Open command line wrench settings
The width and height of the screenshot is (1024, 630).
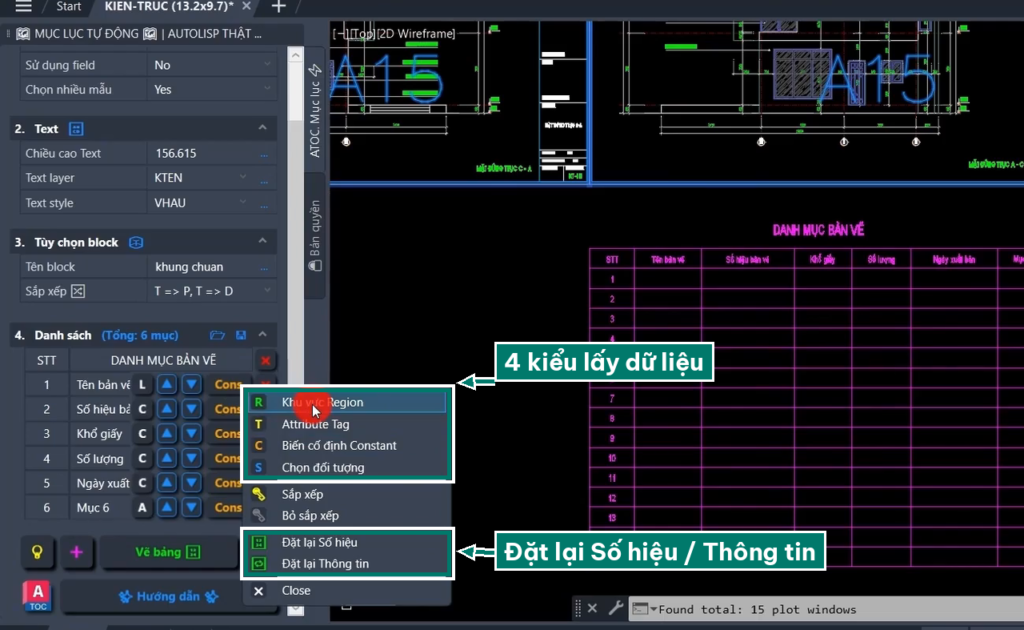[615, 608]
